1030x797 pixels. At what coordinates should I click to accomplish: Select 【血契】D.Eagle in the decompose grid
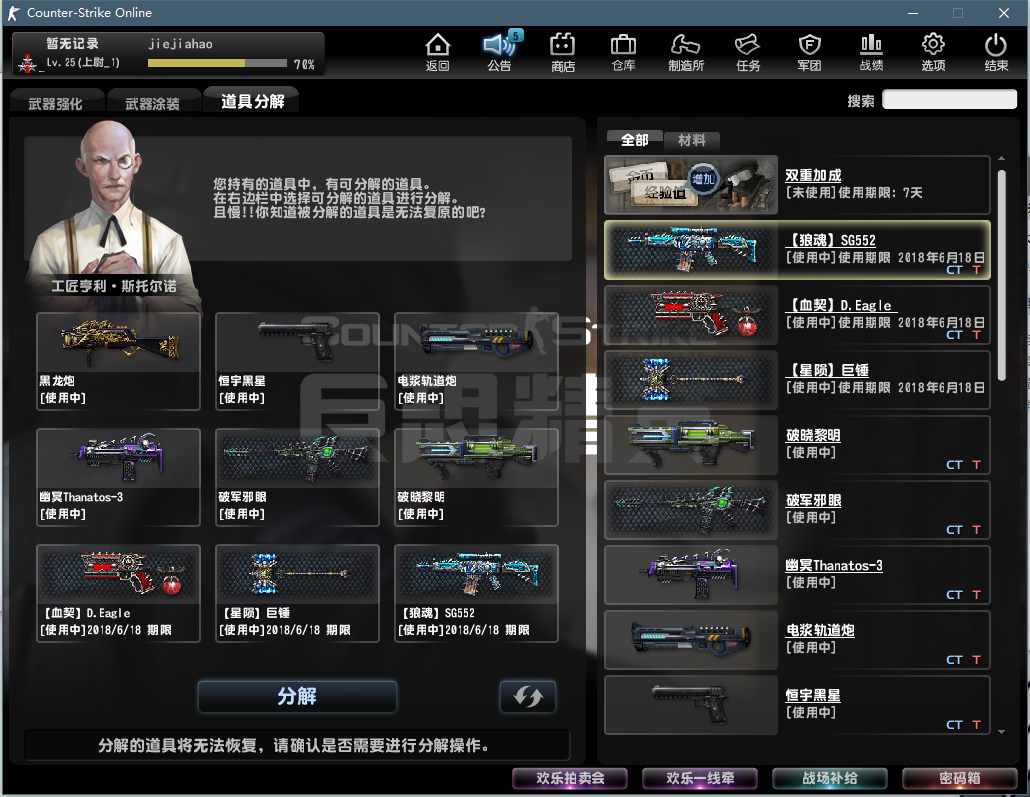[118, 593]
